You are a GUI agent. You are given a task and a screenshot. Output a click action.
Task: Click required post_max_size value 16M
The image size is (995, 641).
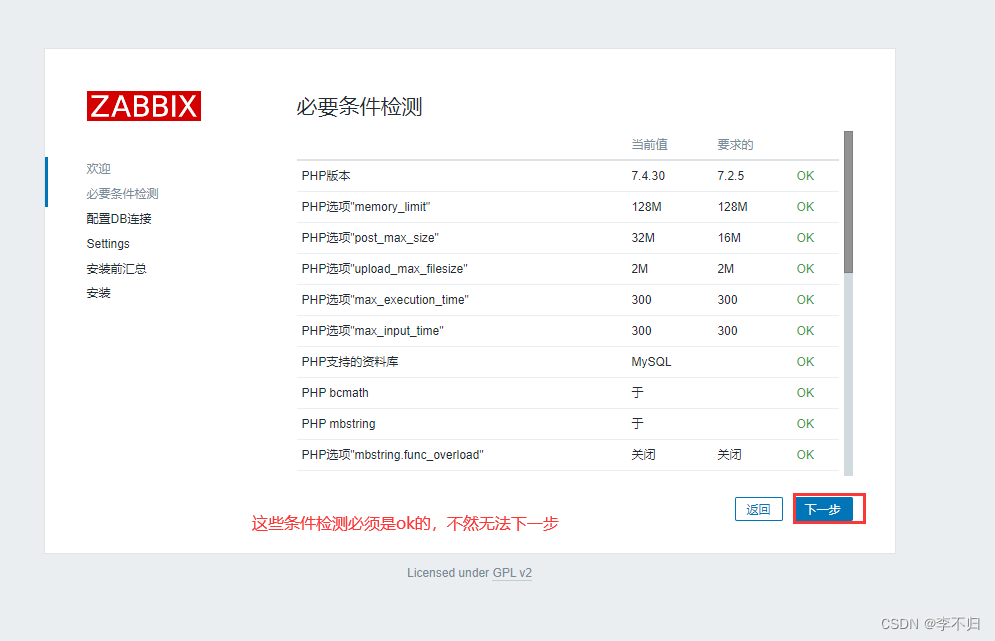729,238
